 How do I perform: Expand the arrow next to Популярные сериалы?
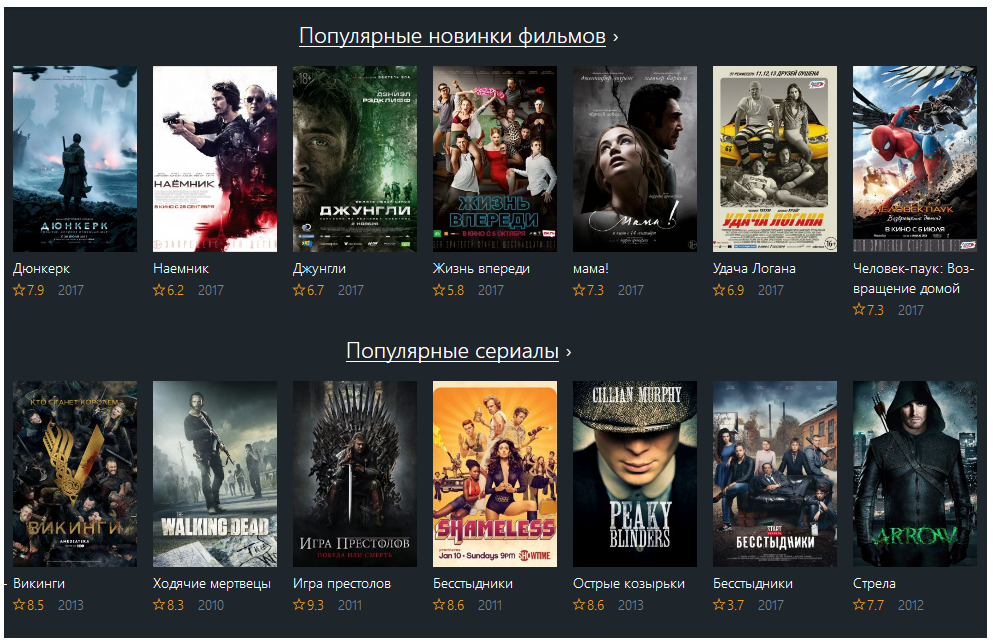click(x=569, y=353)
